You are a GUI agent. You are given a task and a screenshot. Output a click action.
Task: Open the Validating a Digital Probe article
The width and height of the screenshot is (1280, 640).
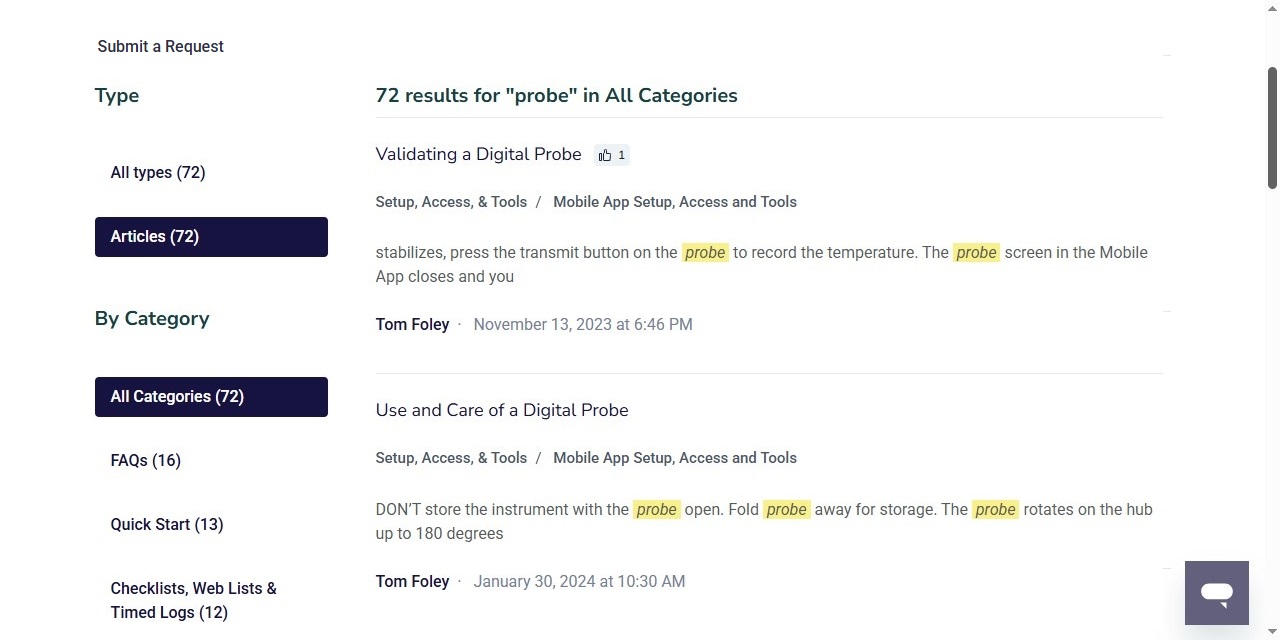[x=478, y=154]
